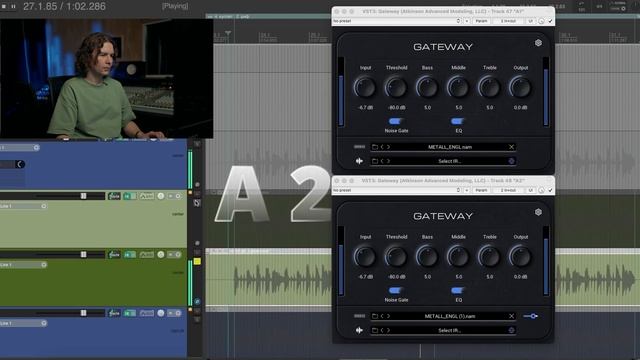Select next IR in A1 Gateway
The image size is (640, 360).
[388, 161]
